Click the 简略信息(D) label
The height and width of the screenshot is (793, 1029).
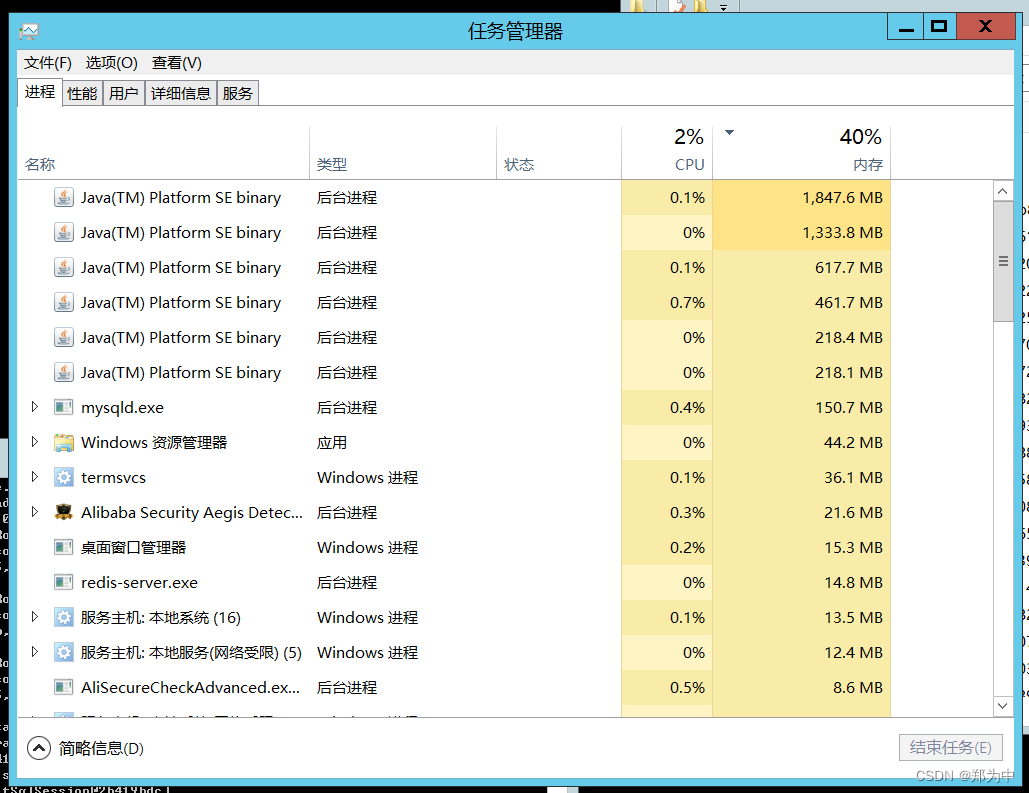101,748
